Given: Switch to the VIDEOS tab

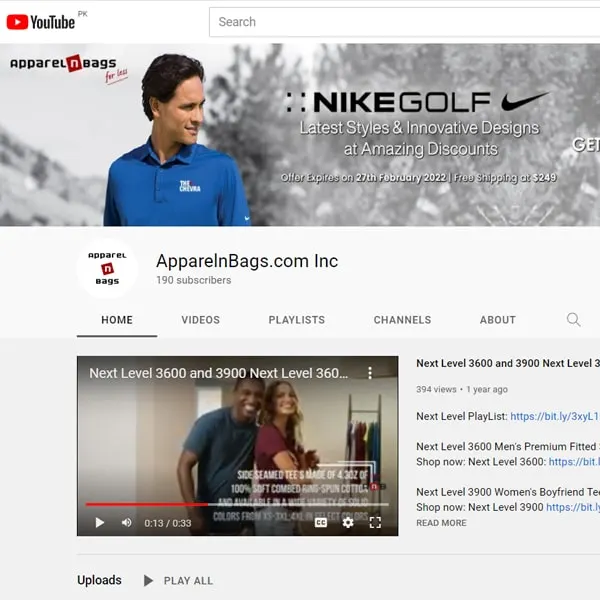Looking at the screenshot, I should coord(201,320).
